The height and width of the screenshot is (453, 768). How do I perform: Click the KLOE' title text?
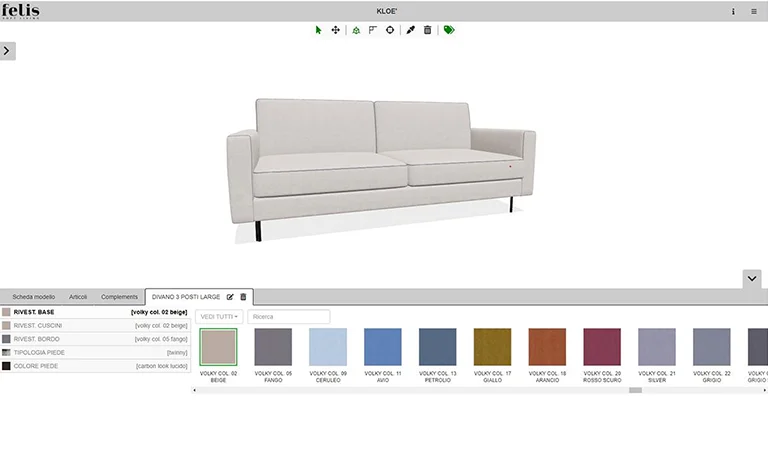coord(387,11)
